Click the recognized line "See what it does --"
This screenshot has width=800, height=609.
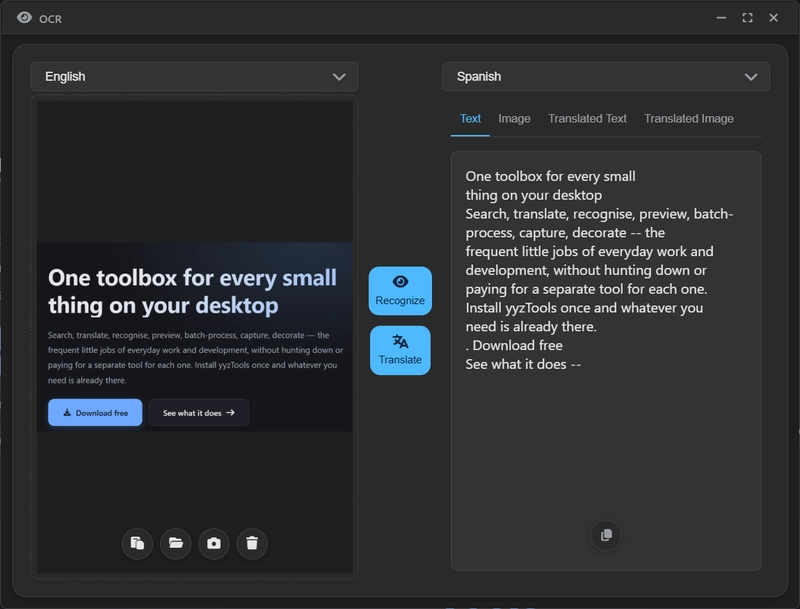(x=523, y=364)
